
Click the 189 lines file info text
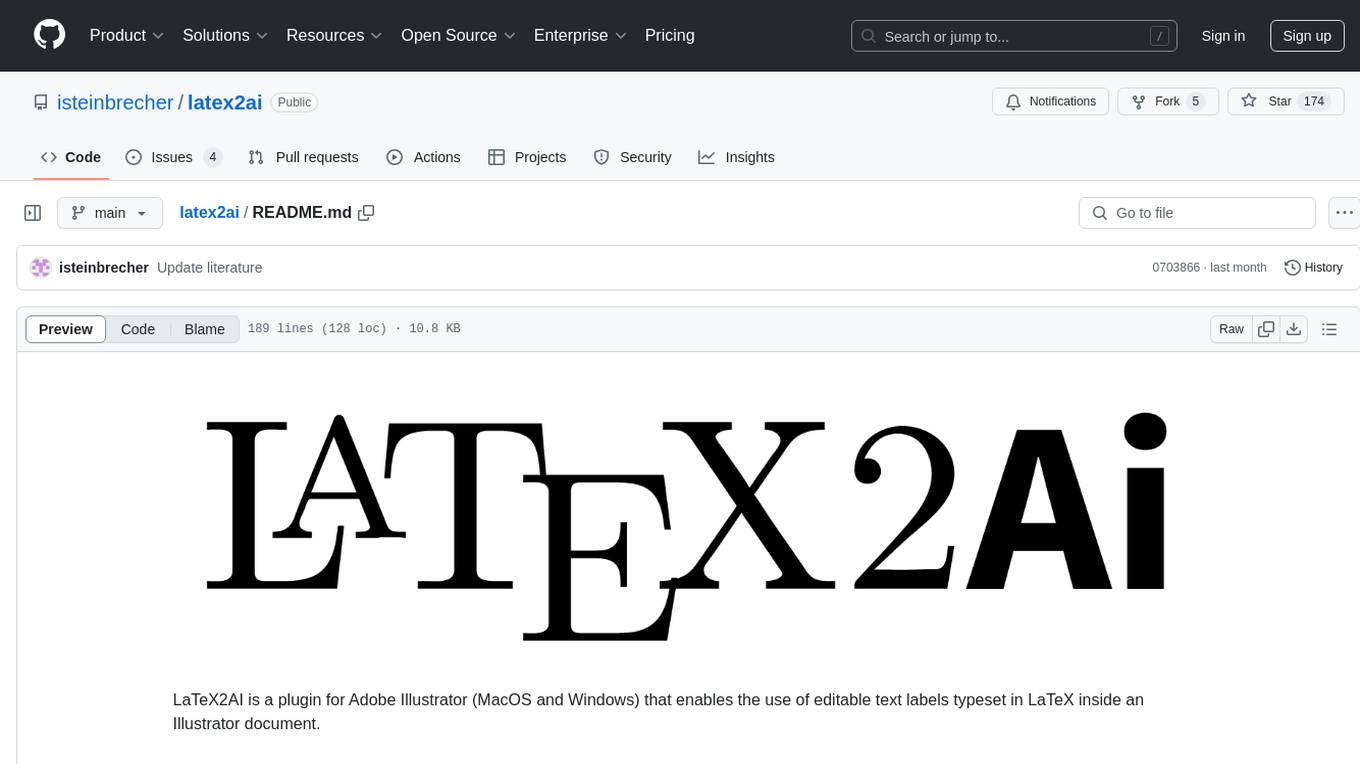[x=353, y=329]
